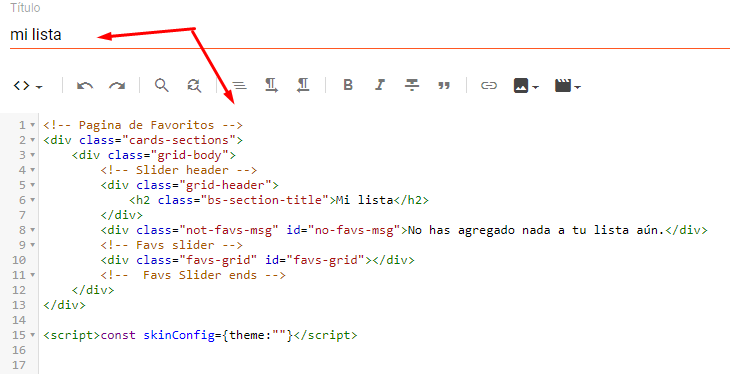
Task: Toggle bold formatting
Action: [x=348, y=85]
